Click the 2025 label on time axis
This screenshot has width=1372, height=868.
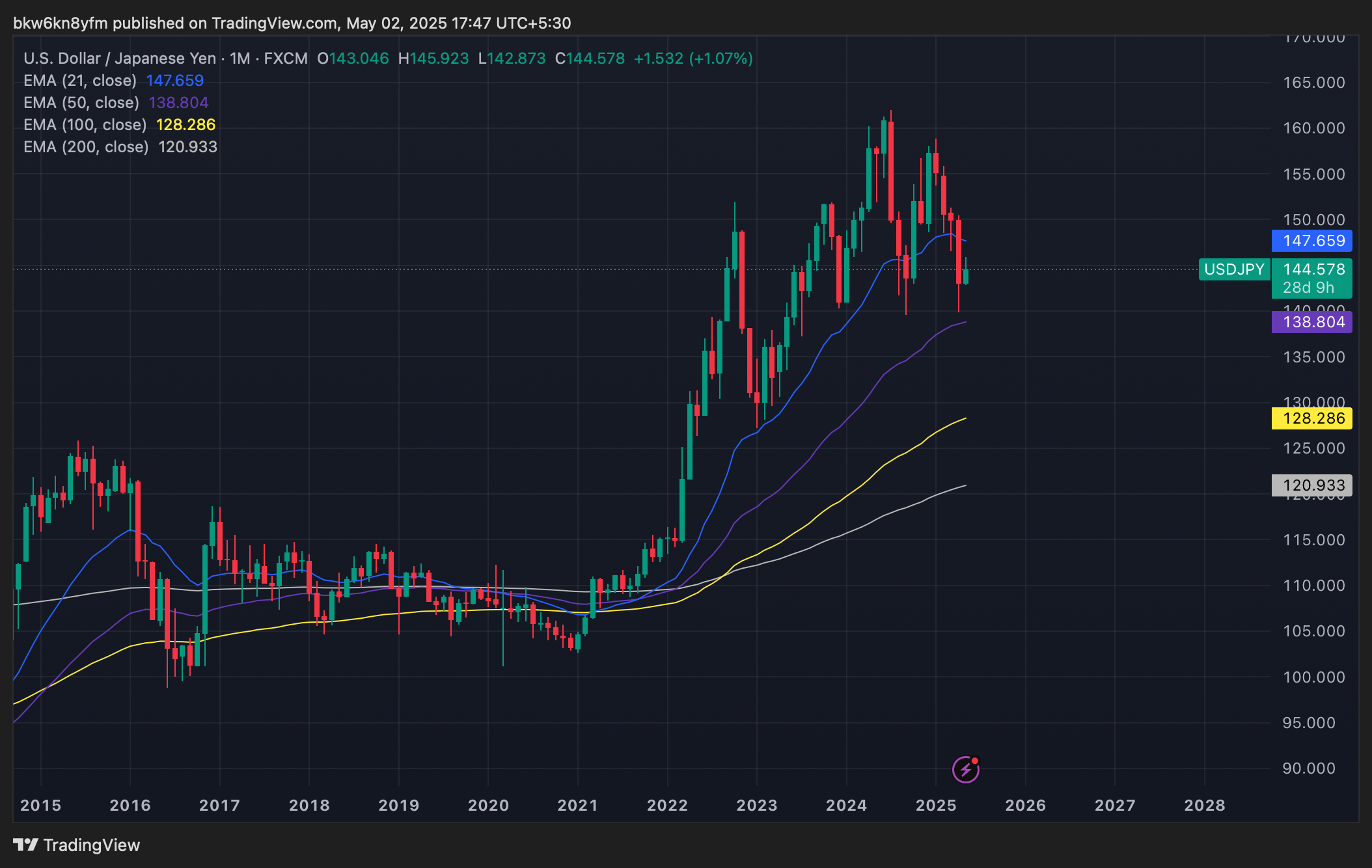tap(936, 806)
